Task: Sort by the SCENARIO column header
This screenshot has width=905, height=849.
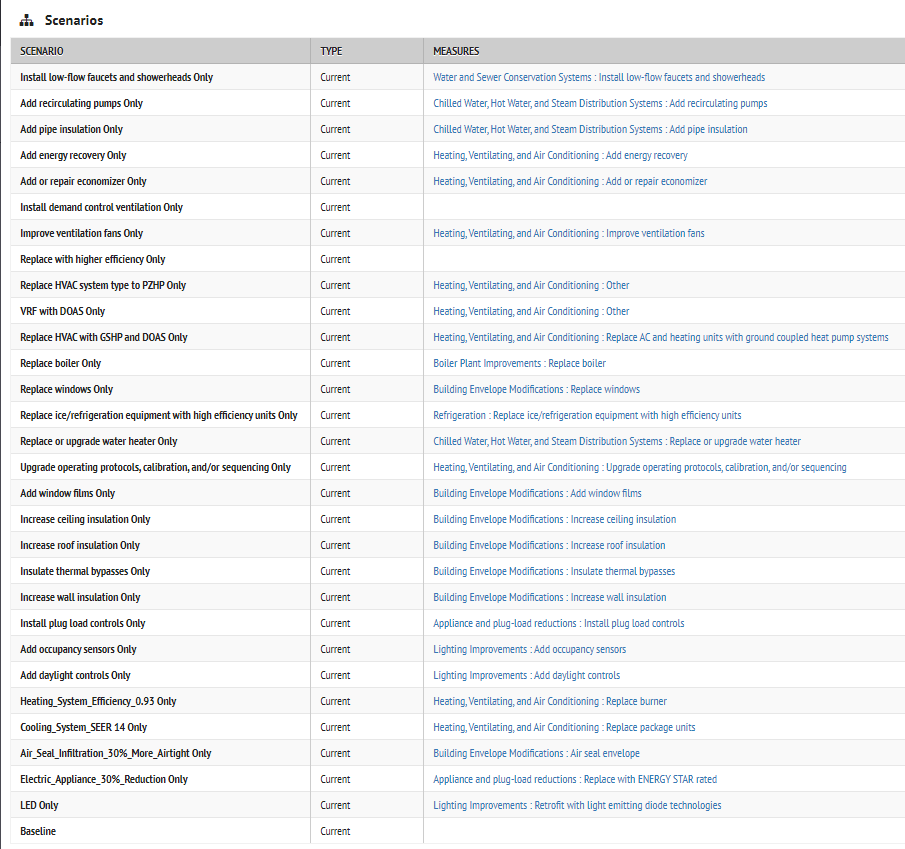Action: (44, 51)
